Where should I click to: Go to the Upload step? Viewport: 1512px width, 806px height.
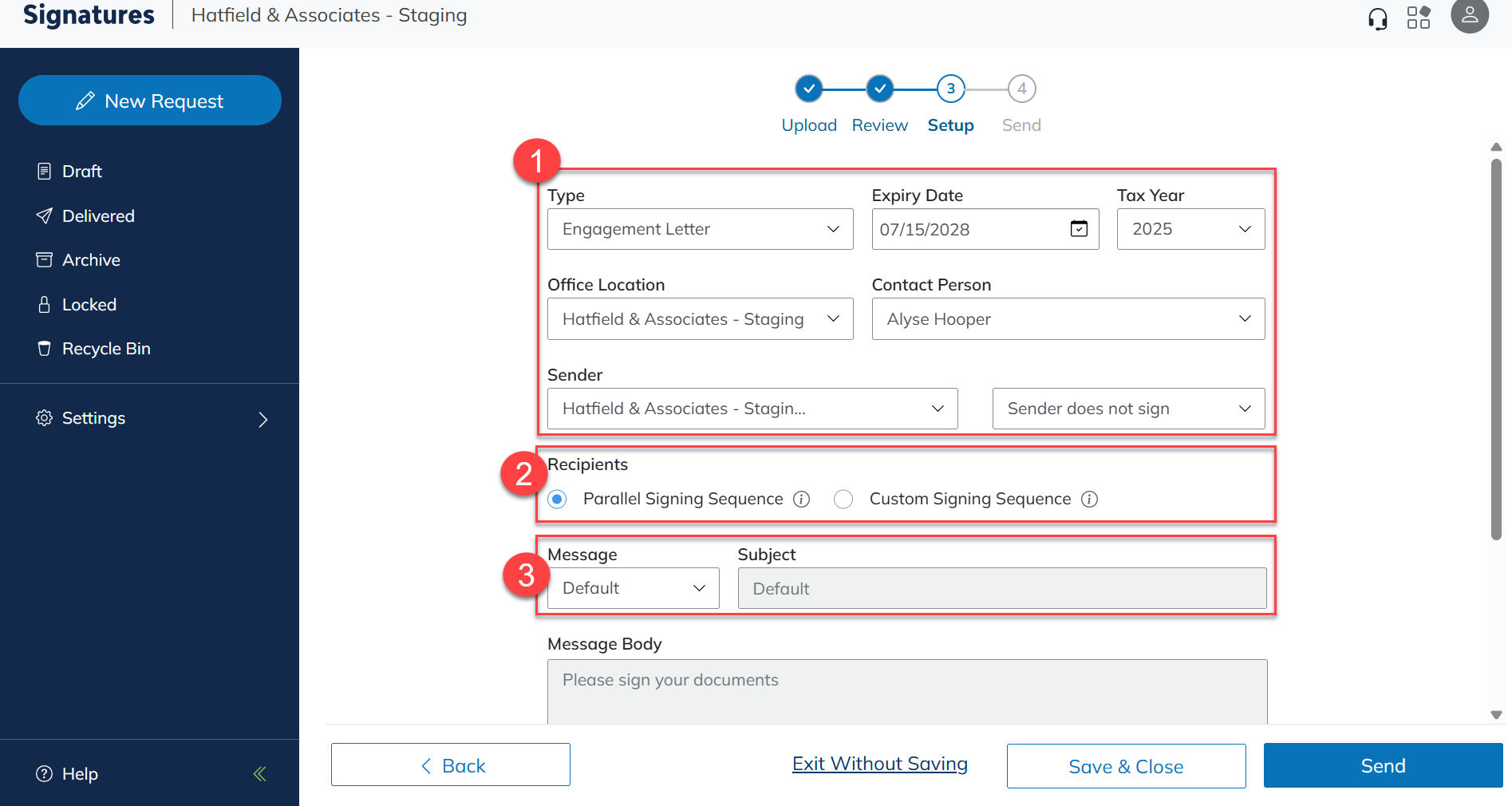[808, 89]
